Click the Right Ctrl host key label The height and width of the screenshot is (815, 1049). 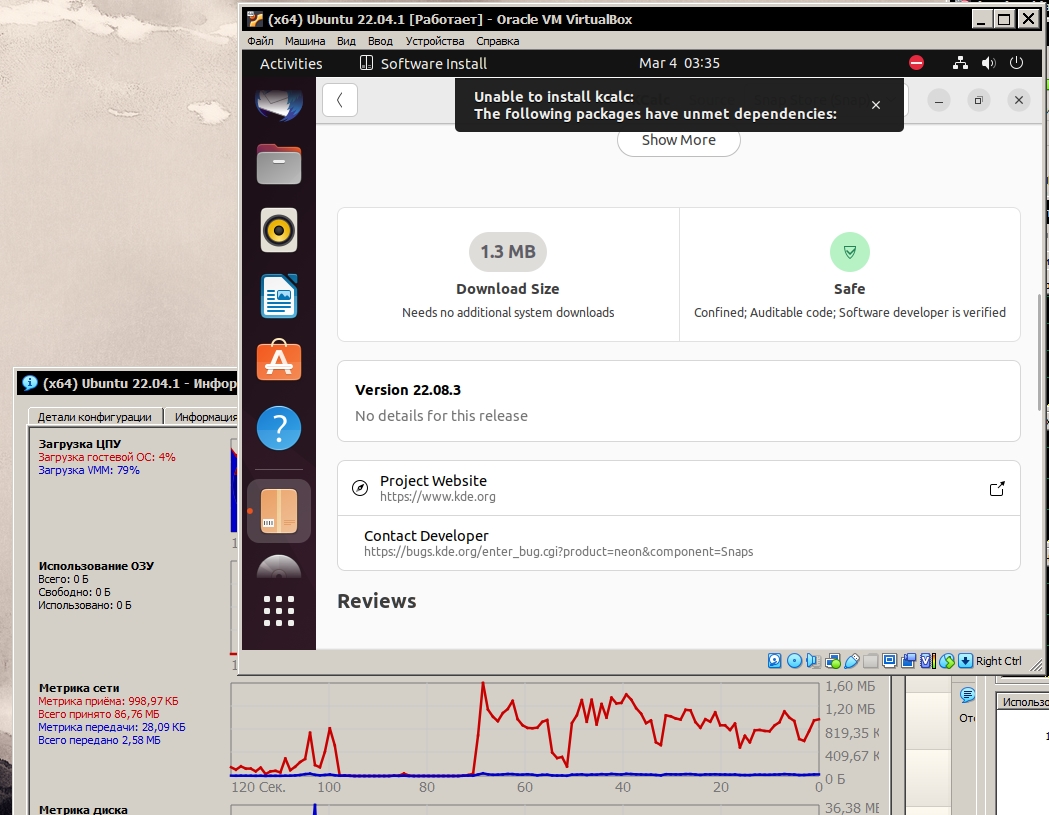point(998,661)
